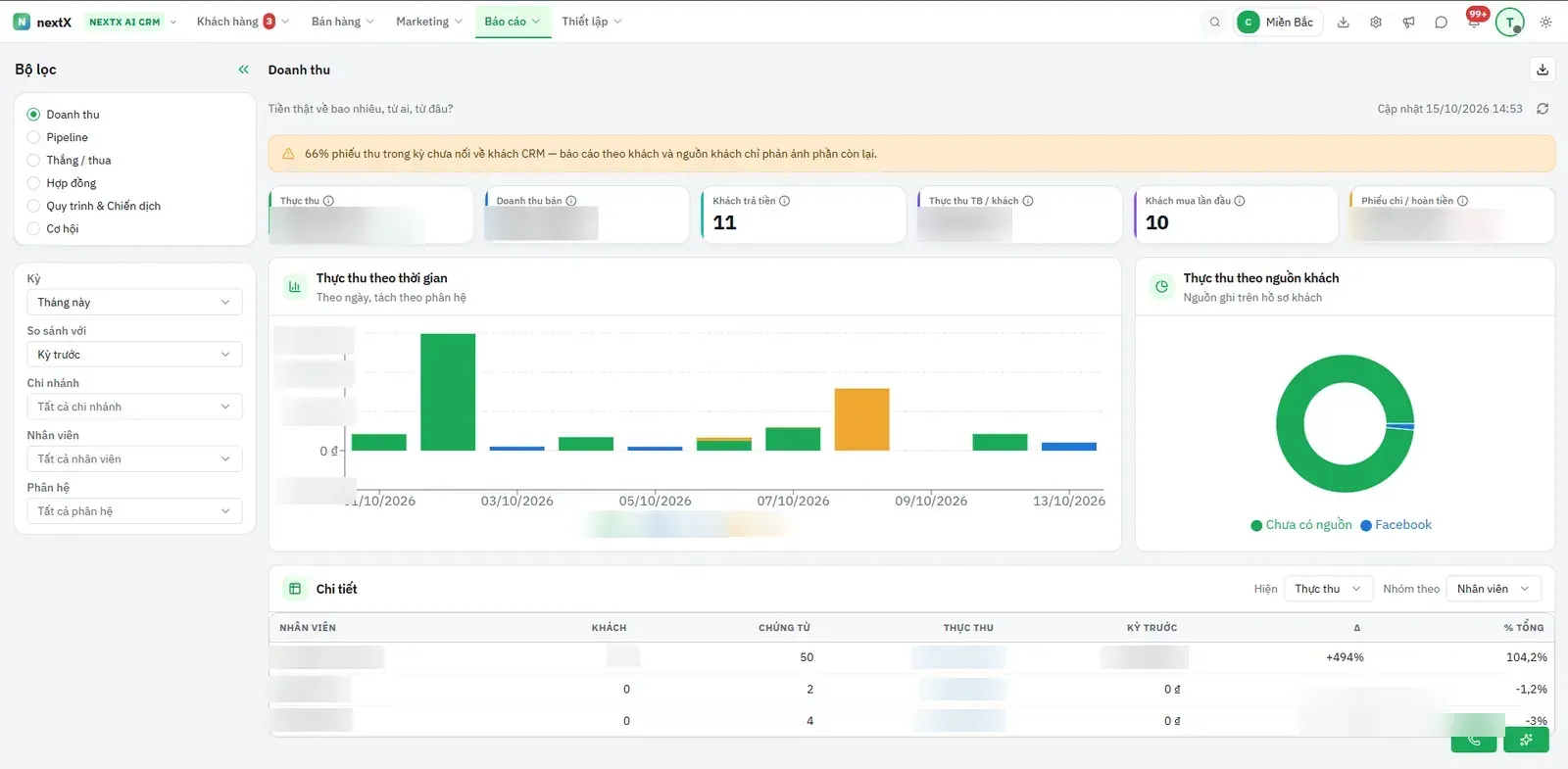
Task: Select the Hợp đồng report option
Action: [62, 183]
